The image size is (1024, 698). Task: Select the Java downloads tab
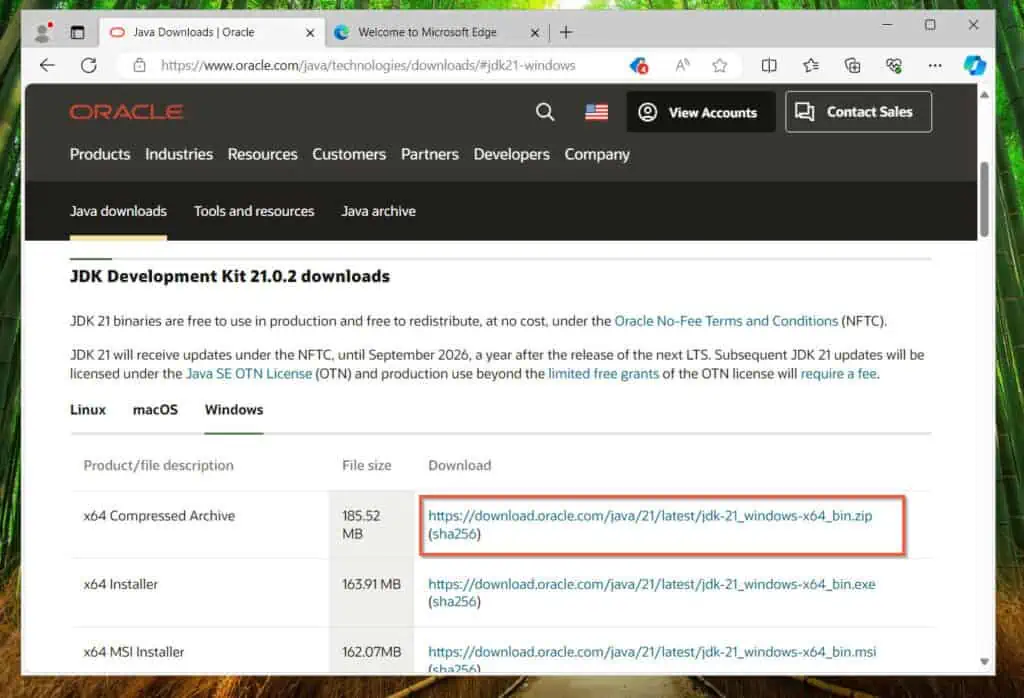pyautogui.click(x=118, y=212)
